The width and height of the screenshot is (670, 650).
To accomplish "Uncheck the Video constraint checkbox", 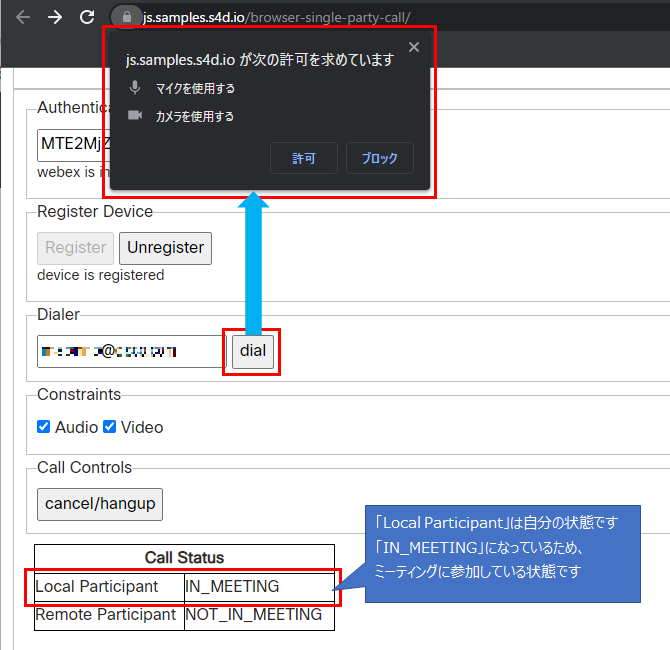I will [110, 427].
